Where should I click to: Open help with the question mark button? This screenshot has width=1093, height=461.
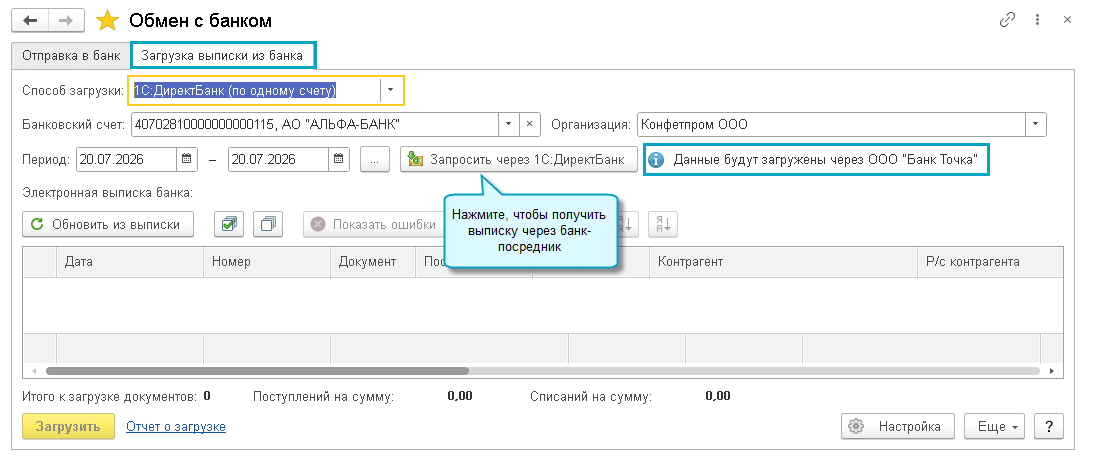pyautogui.click(x=1049, y=426)
